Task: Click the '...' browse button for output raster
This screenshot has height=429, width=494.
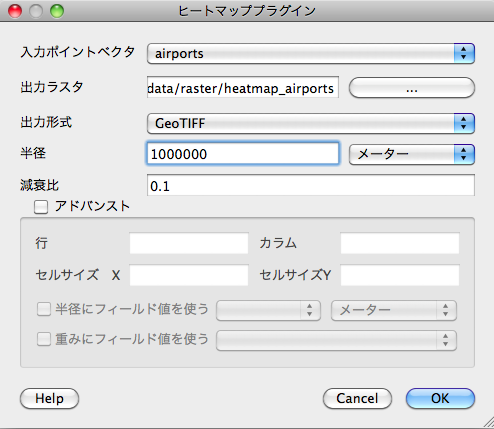Action: coord(412,88)
